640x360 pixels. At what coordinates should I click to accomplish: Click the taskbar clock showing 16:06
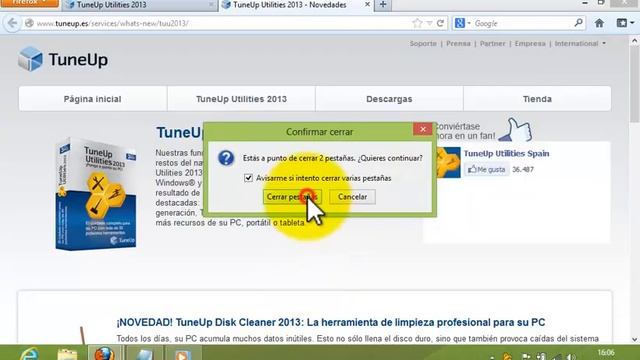pyautogui.click(x=606, y=353)
